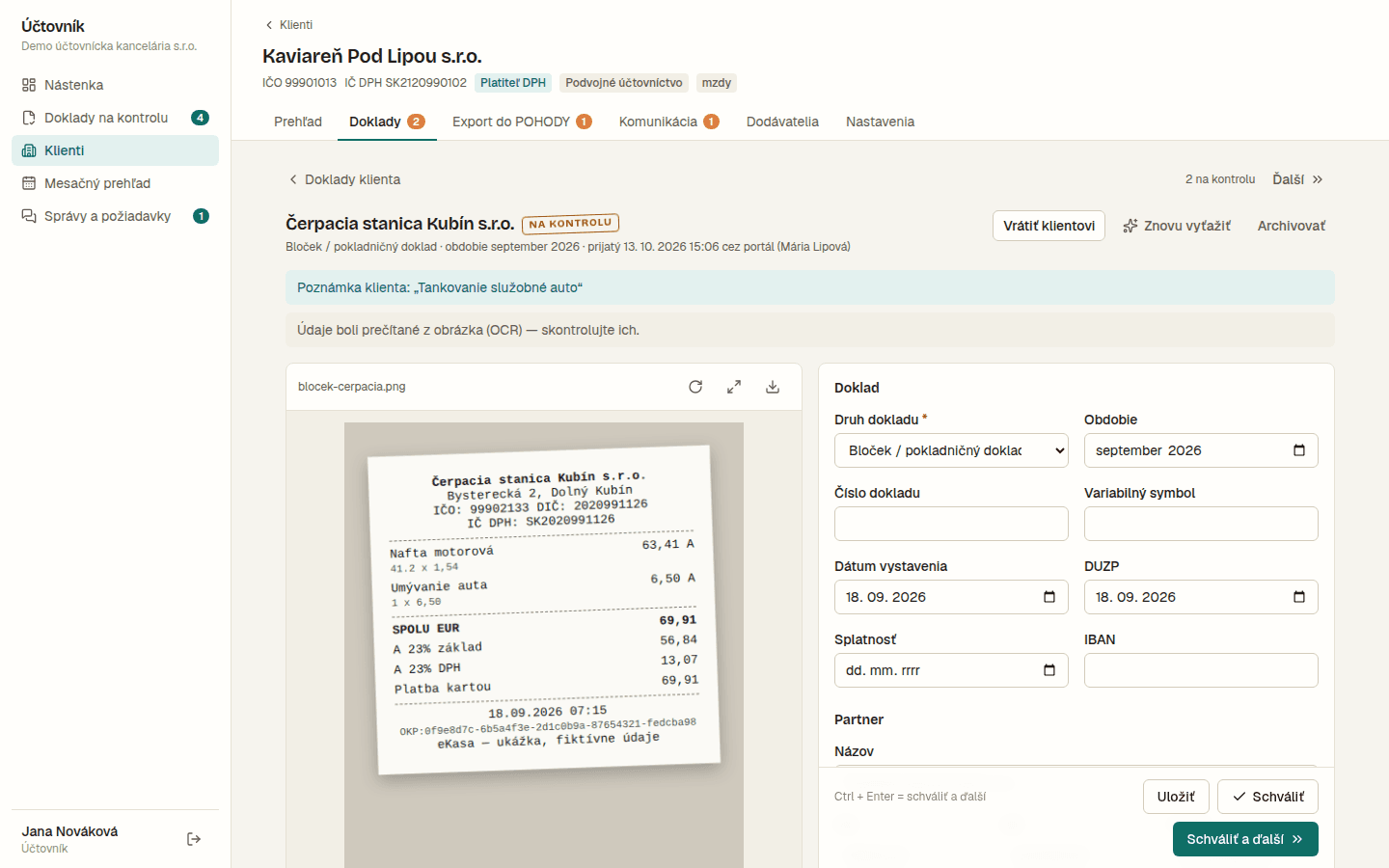The image size is (1389, 868).
Task: Click the Podvojné účtovníctvo tag
Action: 624,83
